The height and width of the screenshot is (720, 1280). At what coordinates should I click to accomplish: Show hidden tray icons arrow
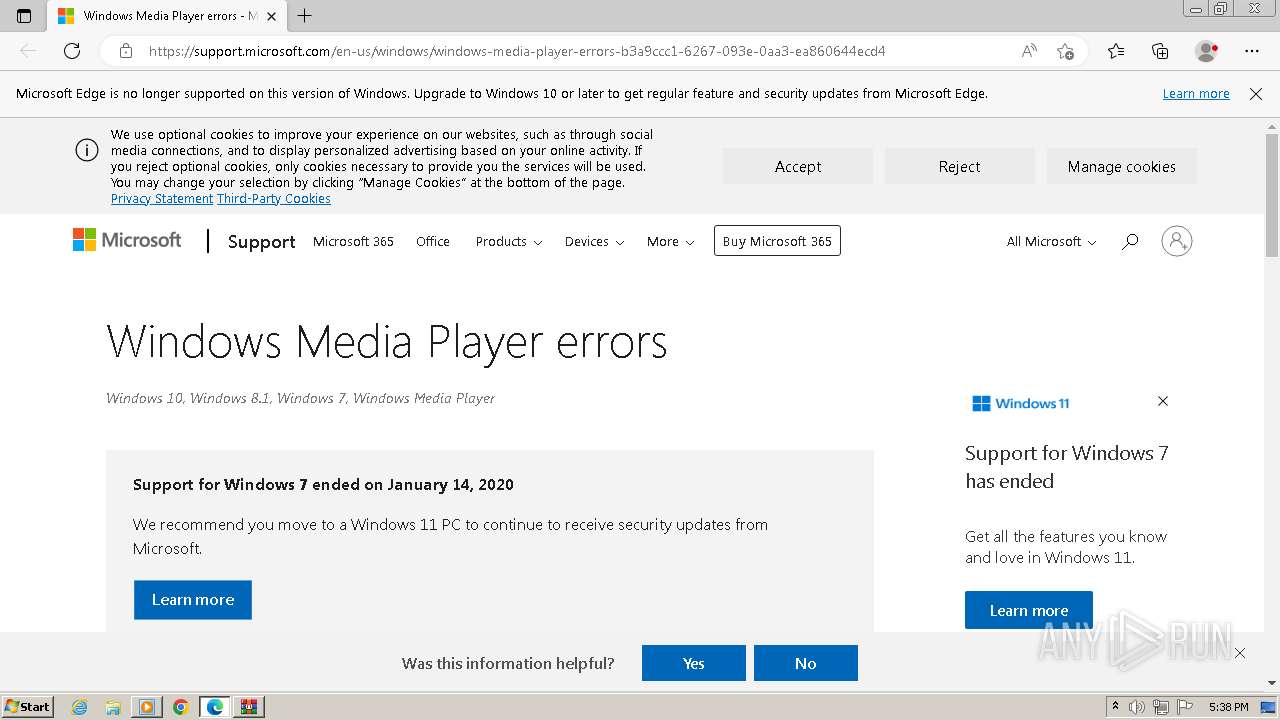1115,707
